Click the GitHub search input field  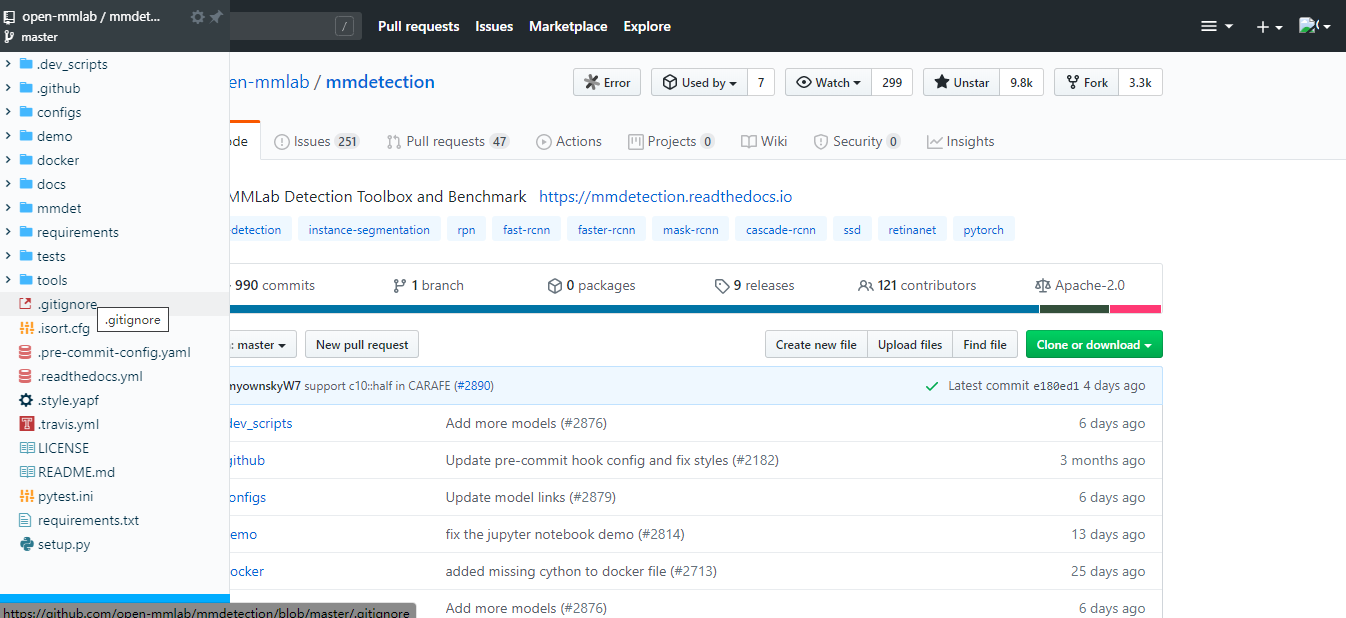click(x=294, y=27)
